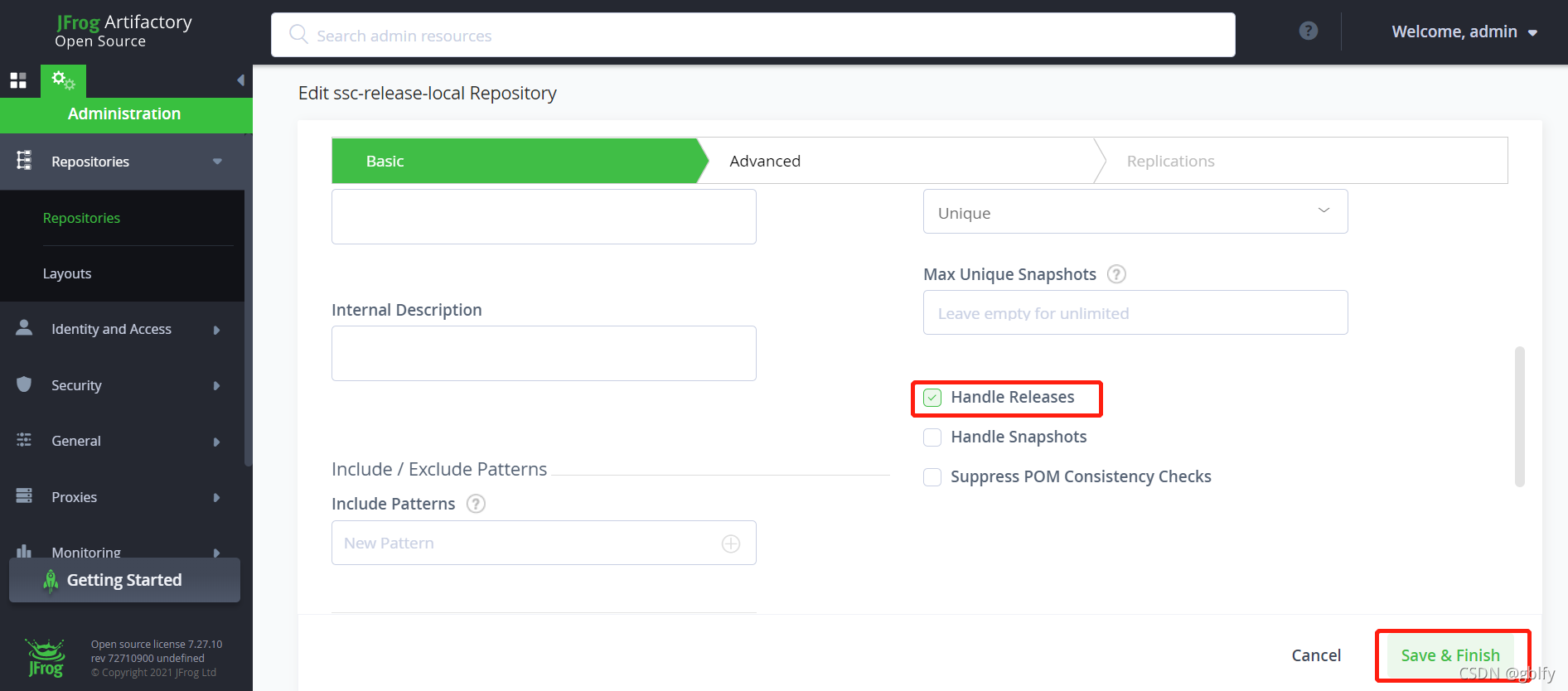Click the Getting Started rocket icon

pos(51,581)
